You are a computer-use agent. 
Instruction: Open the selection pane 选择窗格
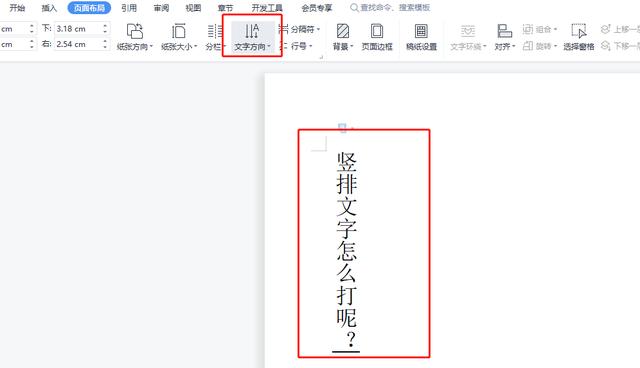(x=579, y=37)
